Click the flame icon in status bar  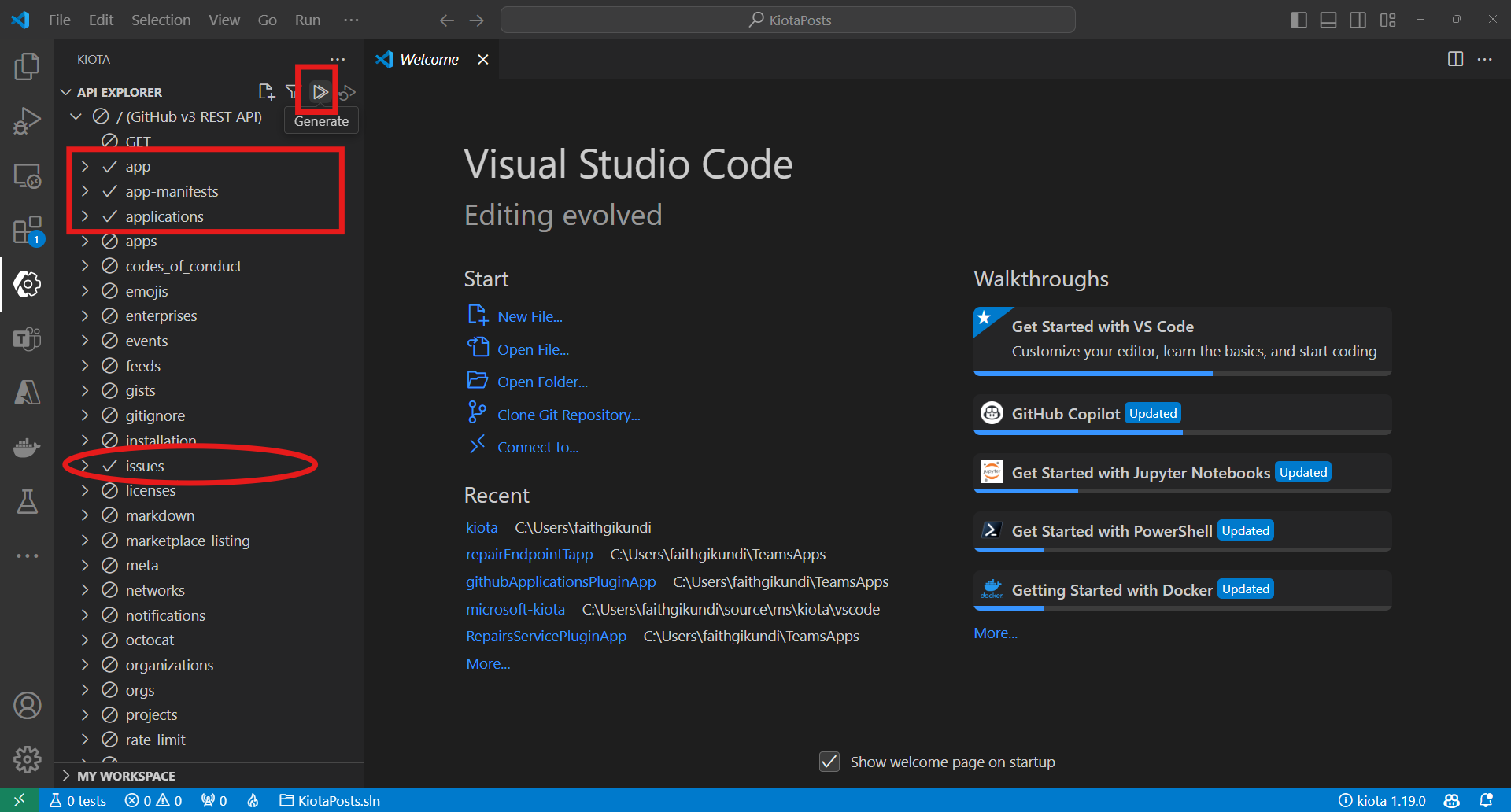click(253, 800)
